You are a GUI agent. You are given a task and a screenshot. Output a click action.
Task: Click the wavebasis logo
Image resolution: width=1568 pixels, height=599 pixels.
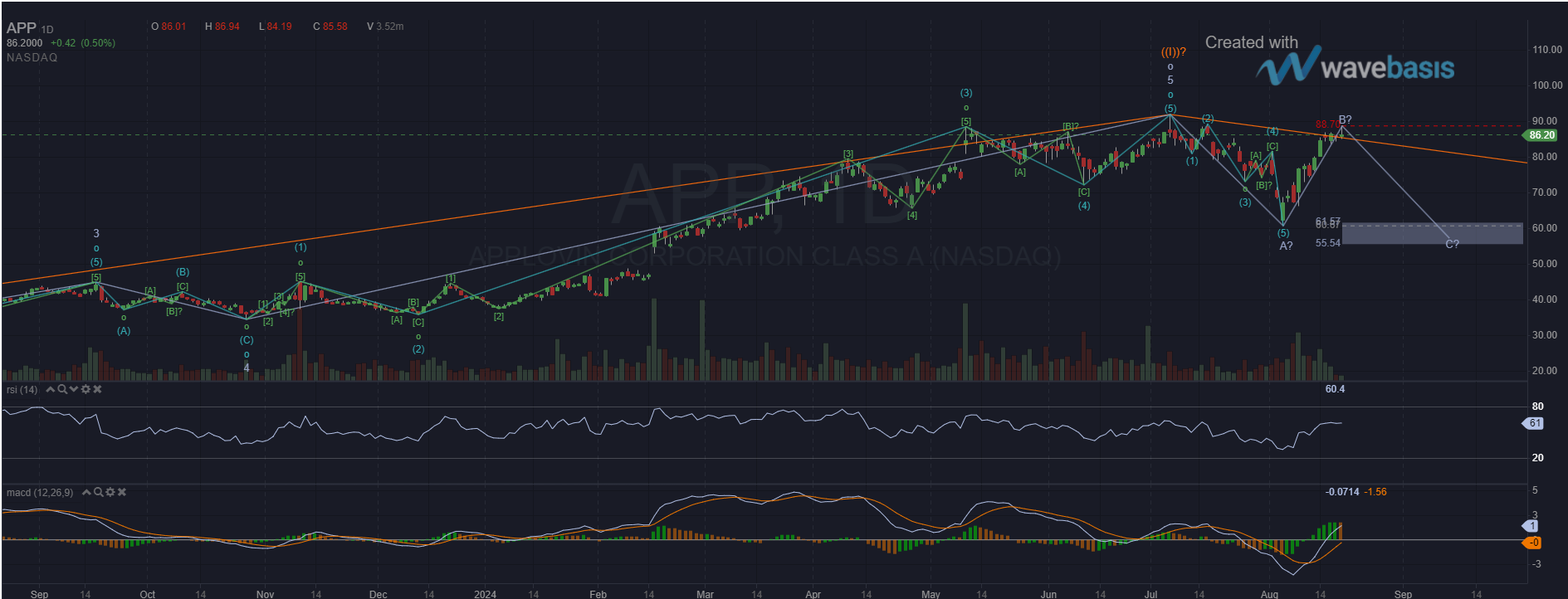pyautogui.click(x=1355, y=65)
